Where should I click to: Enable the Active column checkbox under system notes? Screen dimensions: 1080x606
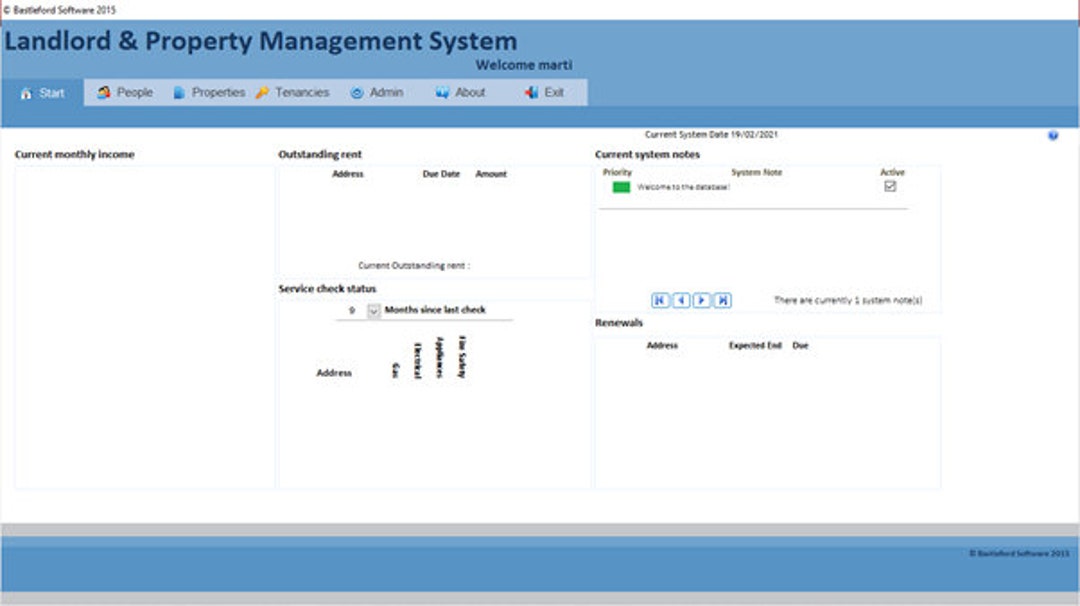(890, 186)
